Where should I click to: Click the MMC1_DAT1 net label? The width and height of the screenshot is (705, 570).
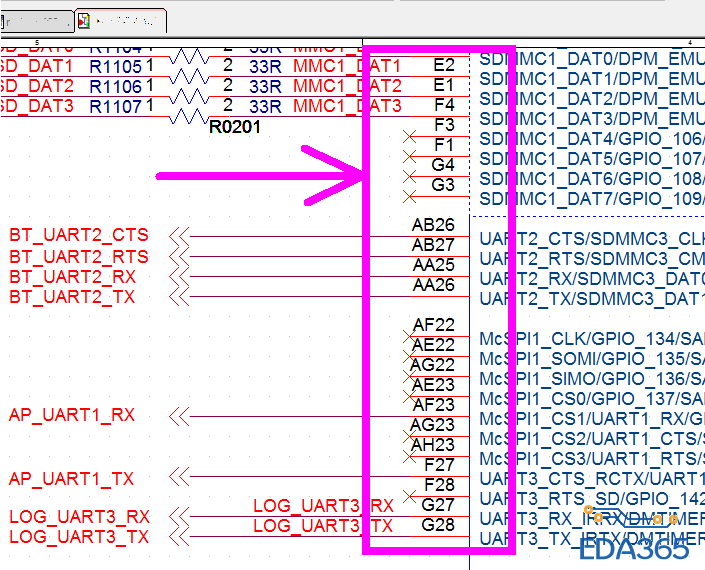pyautogui.click(x=347, y=67)
